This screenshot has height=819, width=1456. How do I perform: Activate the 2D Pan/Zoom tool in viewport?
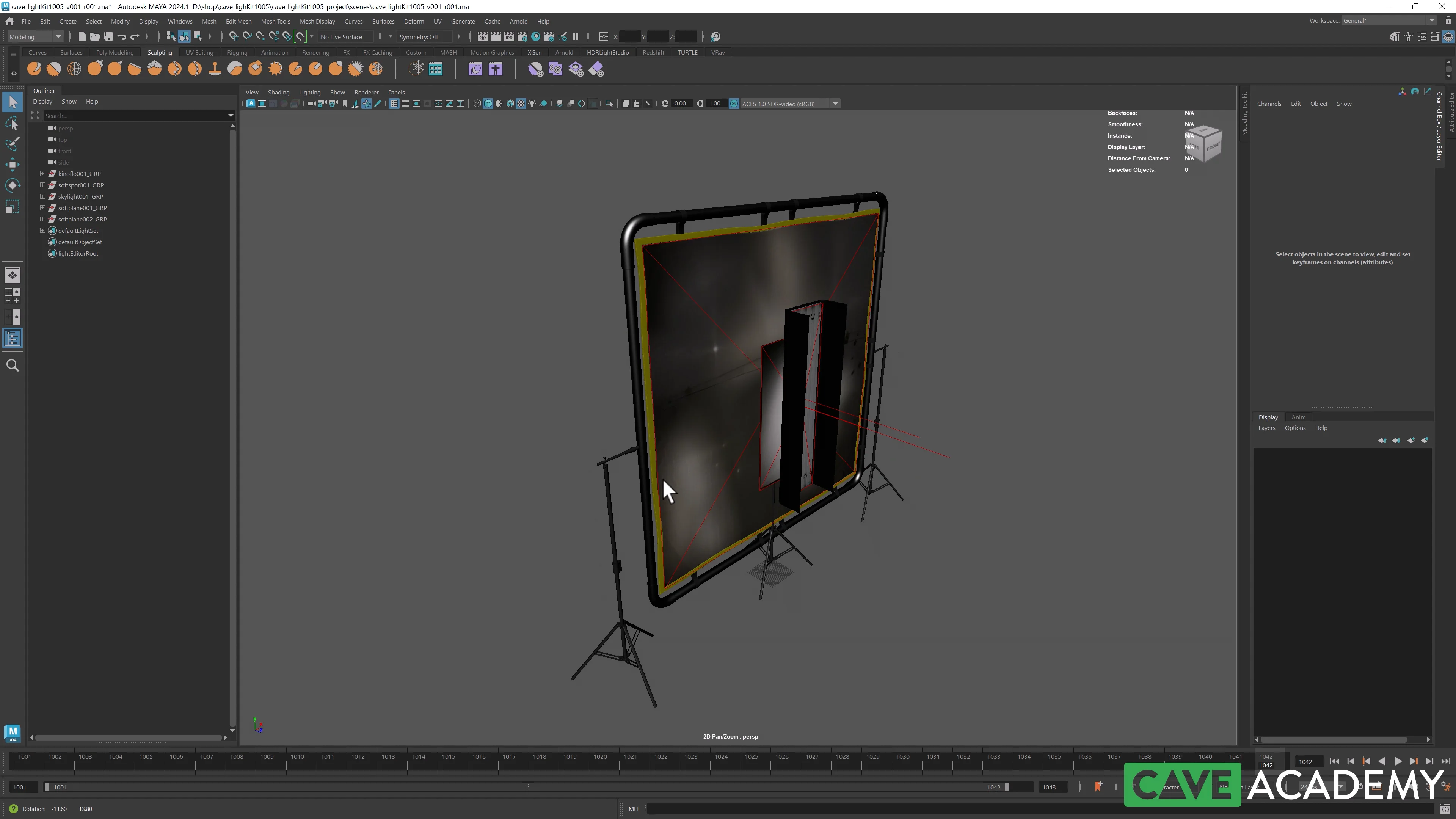[x=367, y=104]
